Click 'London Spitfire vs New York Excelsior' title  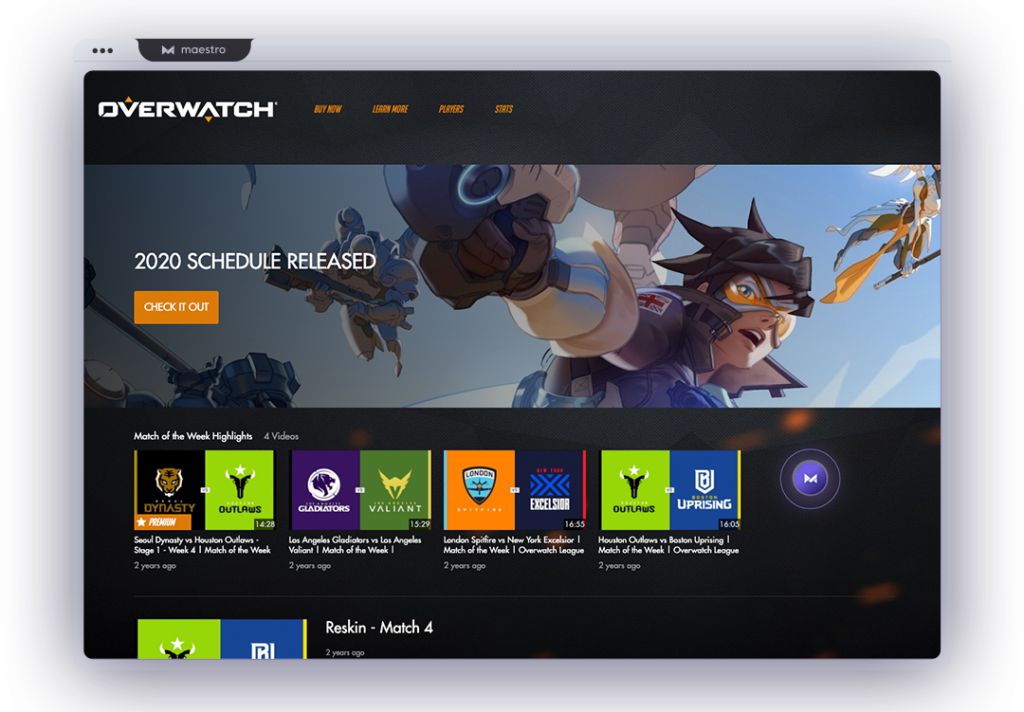coord(513,545)
